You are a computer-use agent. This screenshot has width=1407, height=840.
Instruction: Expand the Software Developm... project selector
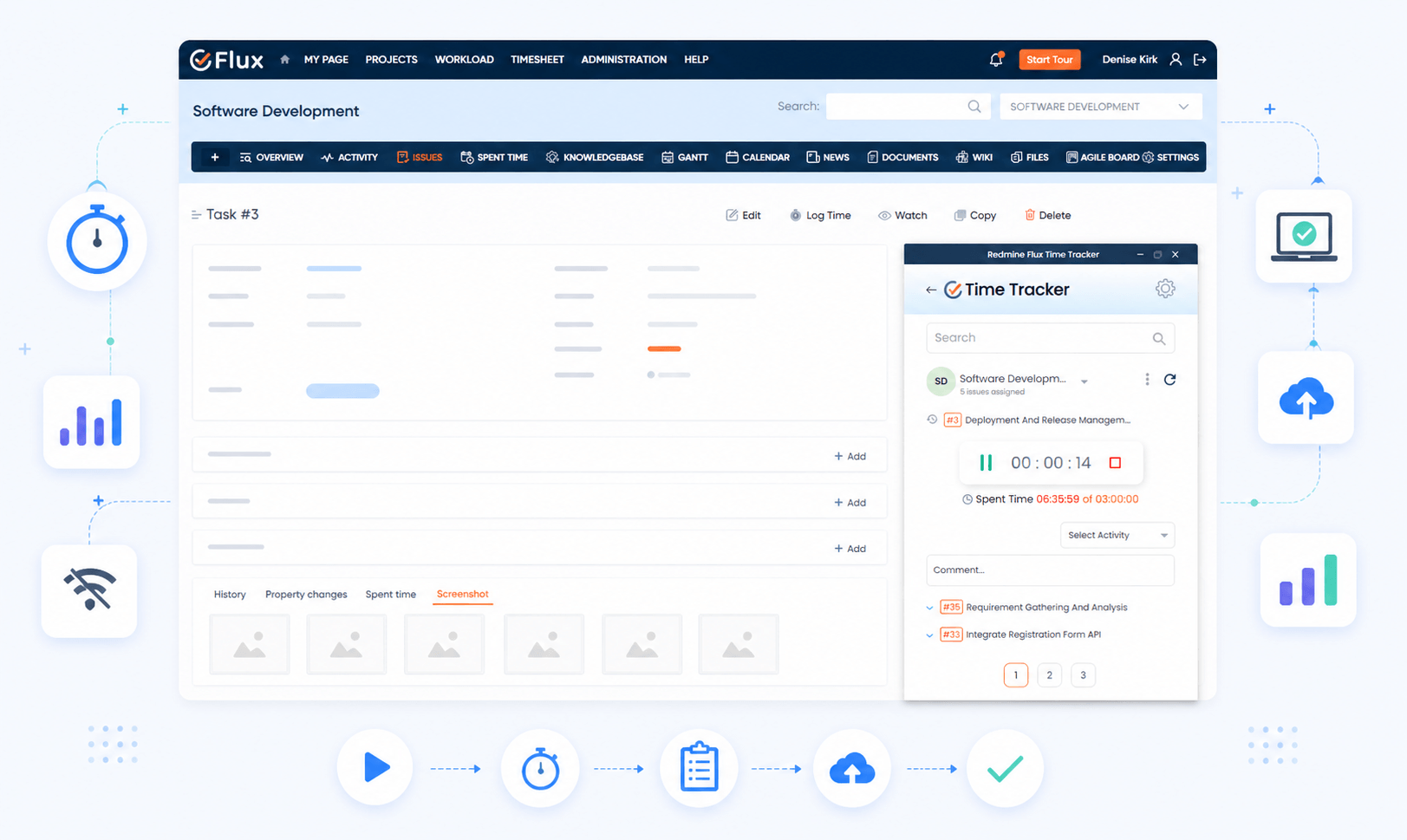(x=1084, y=381)
